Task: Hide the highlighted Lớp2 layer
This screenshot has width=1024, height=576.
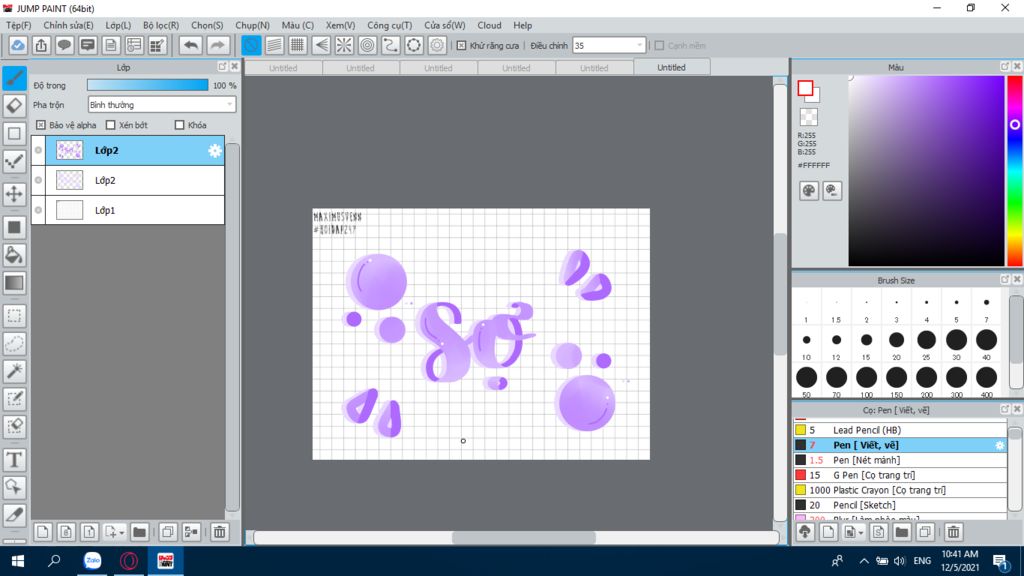Action: click(39, 150)
